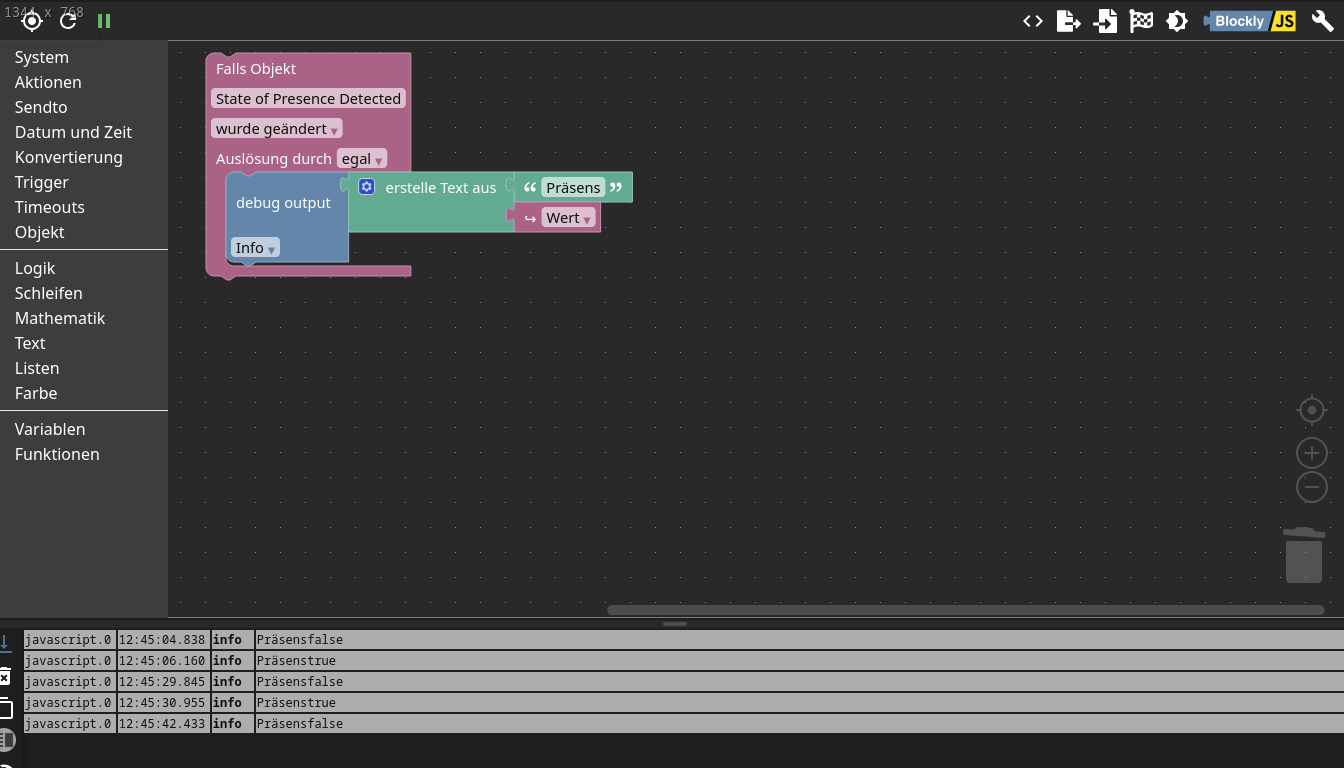Viewport: 1344px width, 768px height.
Task: Copy the log using the copy icon
Action: (x=5, y=709)
